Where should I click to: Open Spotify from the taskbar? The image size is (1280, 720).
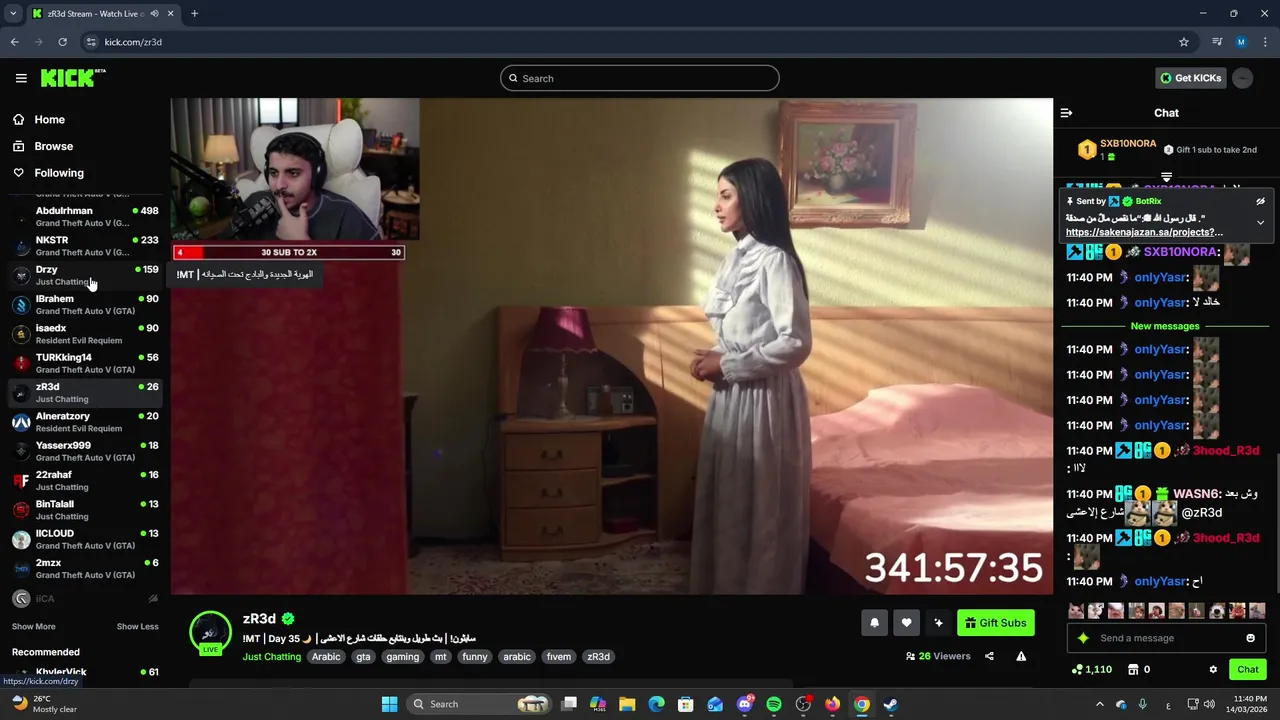click(774, 704)
